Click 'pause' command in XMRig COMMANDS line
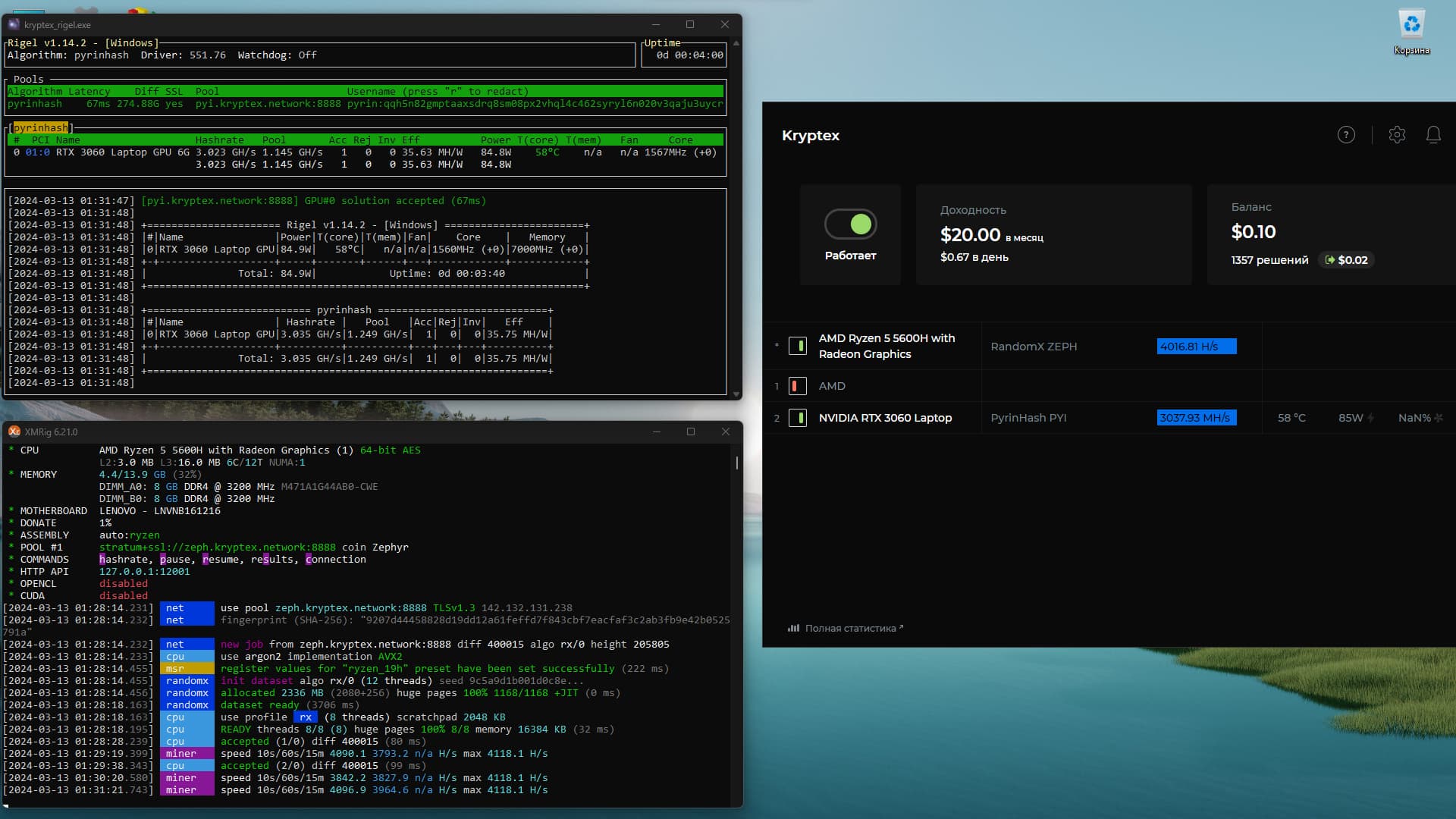This screenshot has height=819, width=1456. coord(175,559)
